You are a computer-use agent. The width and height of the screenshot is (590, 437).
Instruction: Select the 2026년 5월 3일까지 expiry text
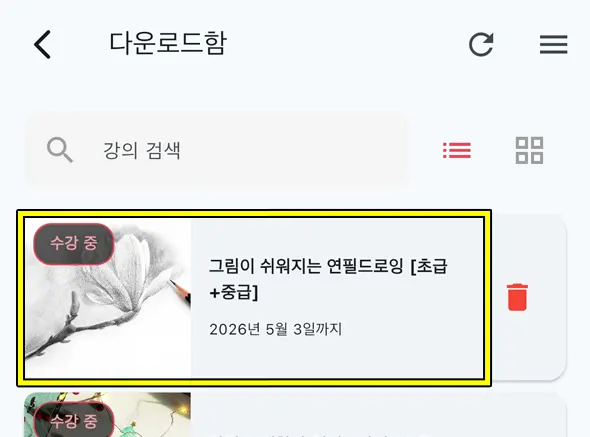(275, 329)
